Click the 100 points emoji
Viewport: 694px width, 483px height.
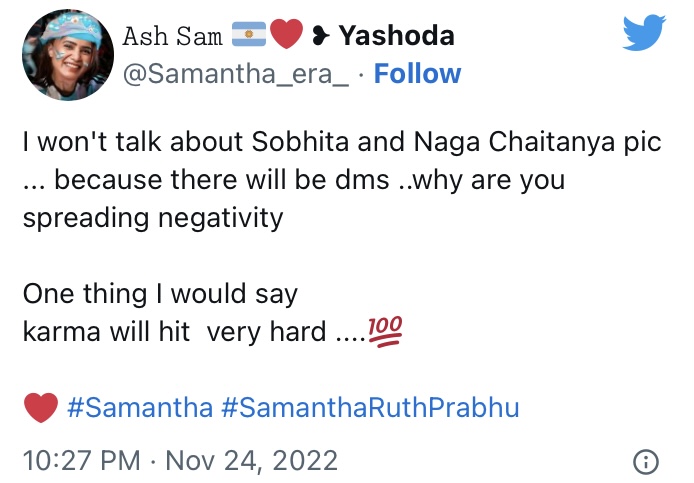tap(385, 331)
